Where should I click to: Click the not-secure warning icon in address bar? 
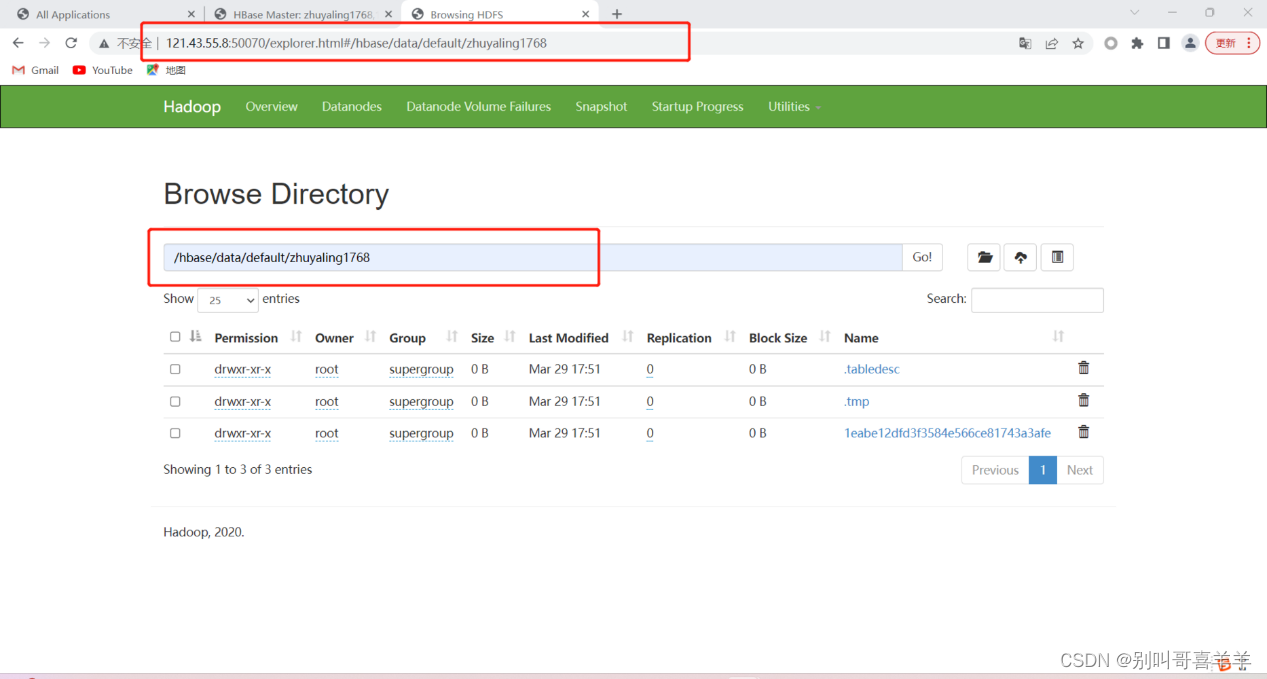pos(103,43)
